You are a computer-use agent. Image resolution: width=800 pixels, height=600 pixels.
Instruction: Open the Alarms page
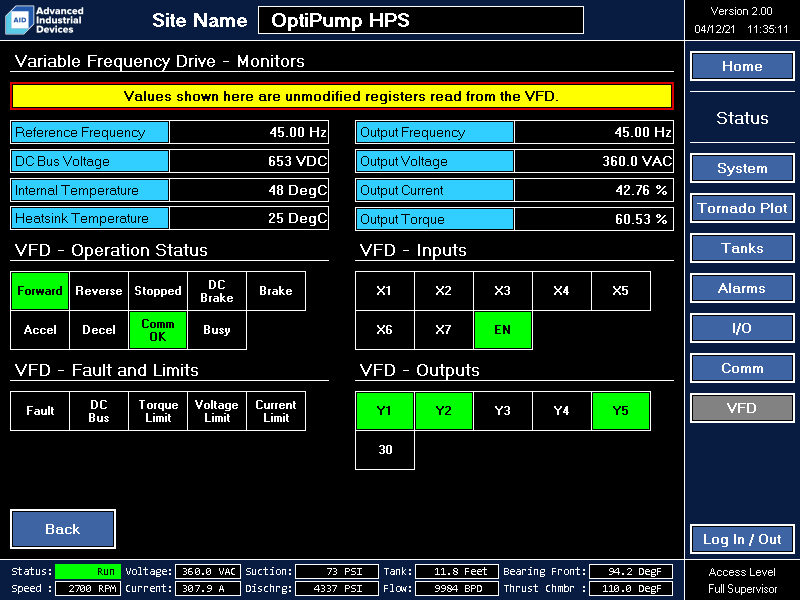point(742,288)
